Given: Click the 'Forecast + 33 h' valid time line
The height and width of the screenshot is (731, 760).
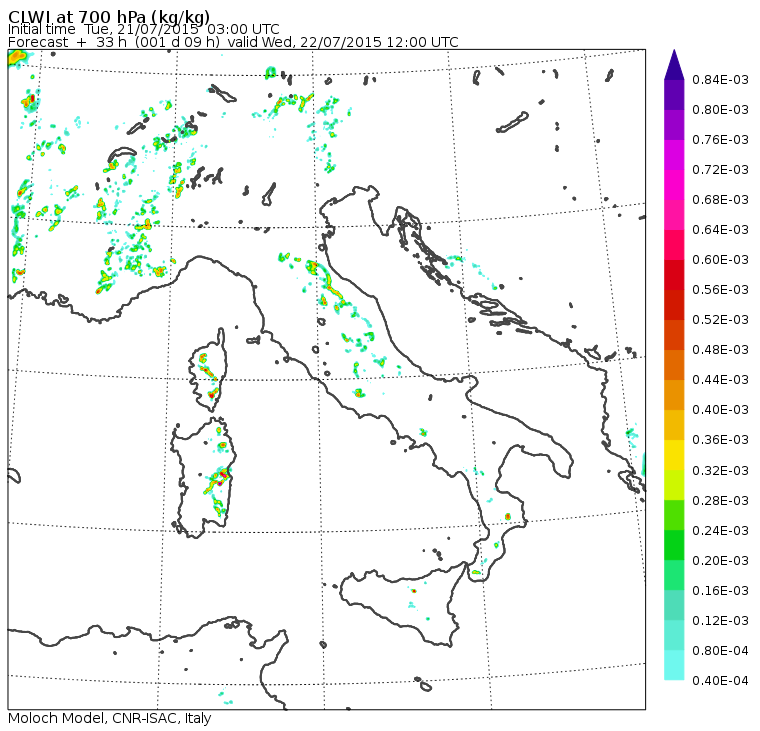Looking at the screenshot, I should (x=233, y=42).
